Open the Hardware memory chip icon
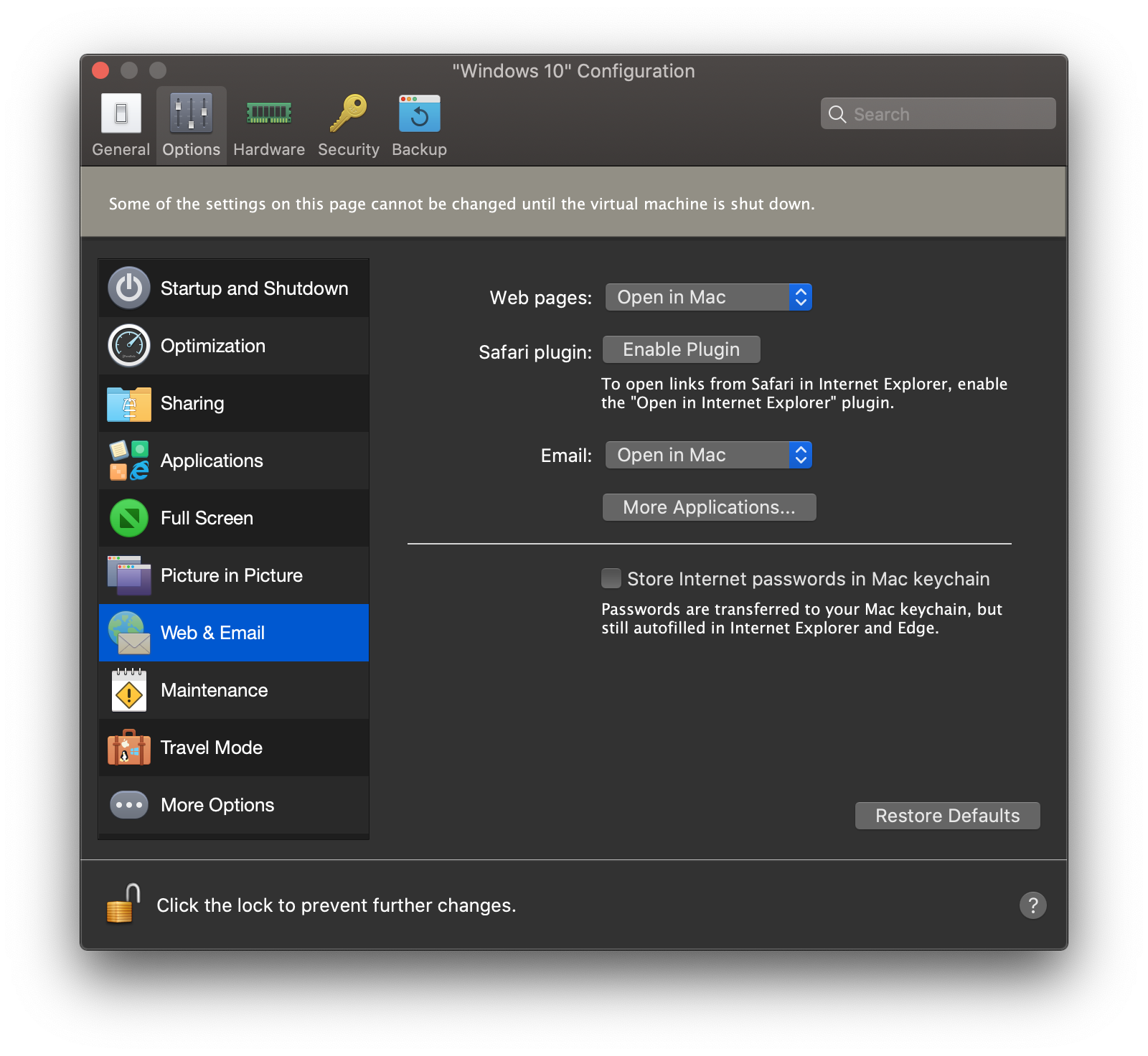Viewport: 1148px width, 1056px height. tap(269, 113)
